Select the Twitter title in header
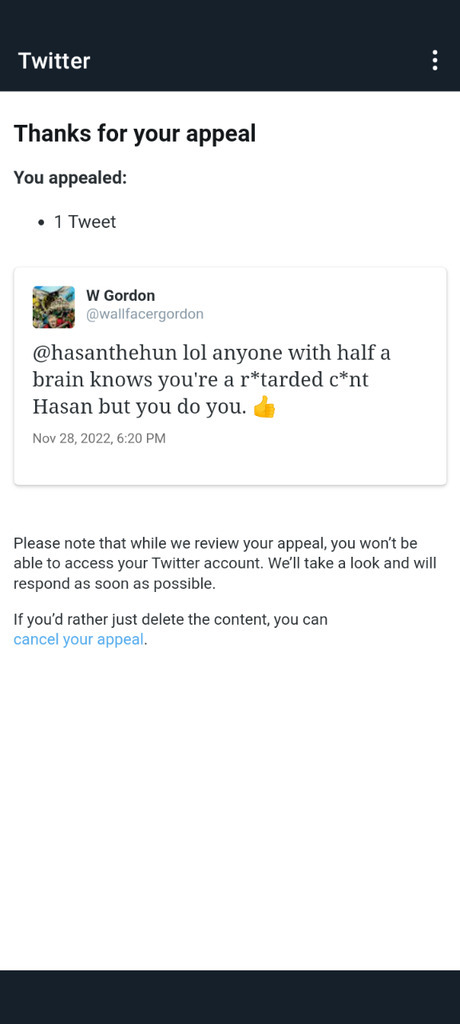460x1024 pixels. click(54, 61)
